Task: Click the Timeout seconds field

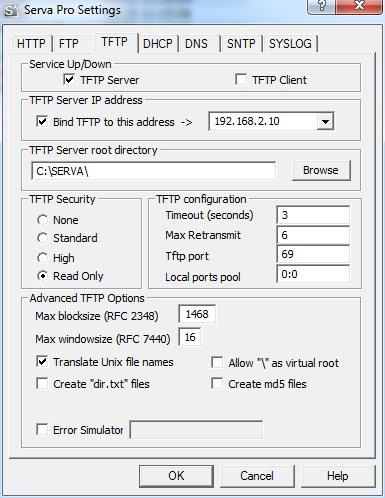Action: (x=313, y=215)
